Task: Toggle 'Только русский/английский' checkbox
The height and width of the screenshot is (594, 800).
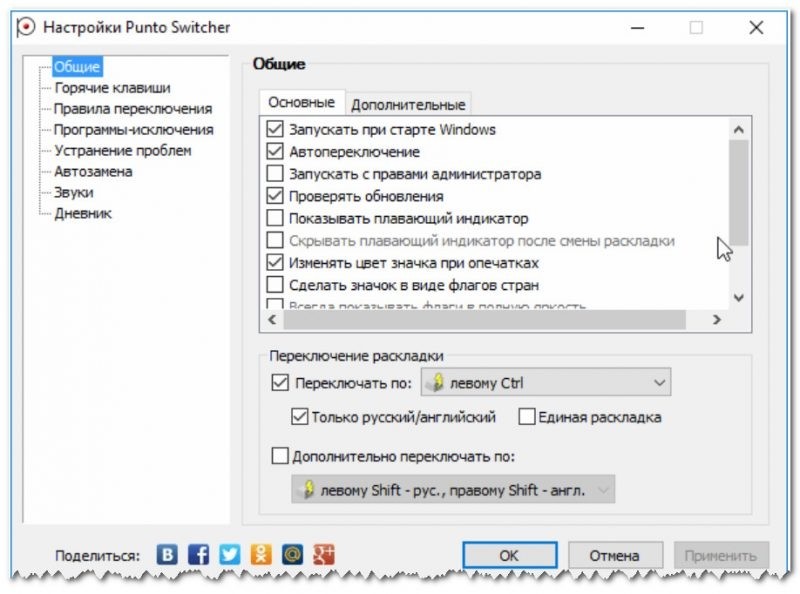Action: click(x=299, y=417)
